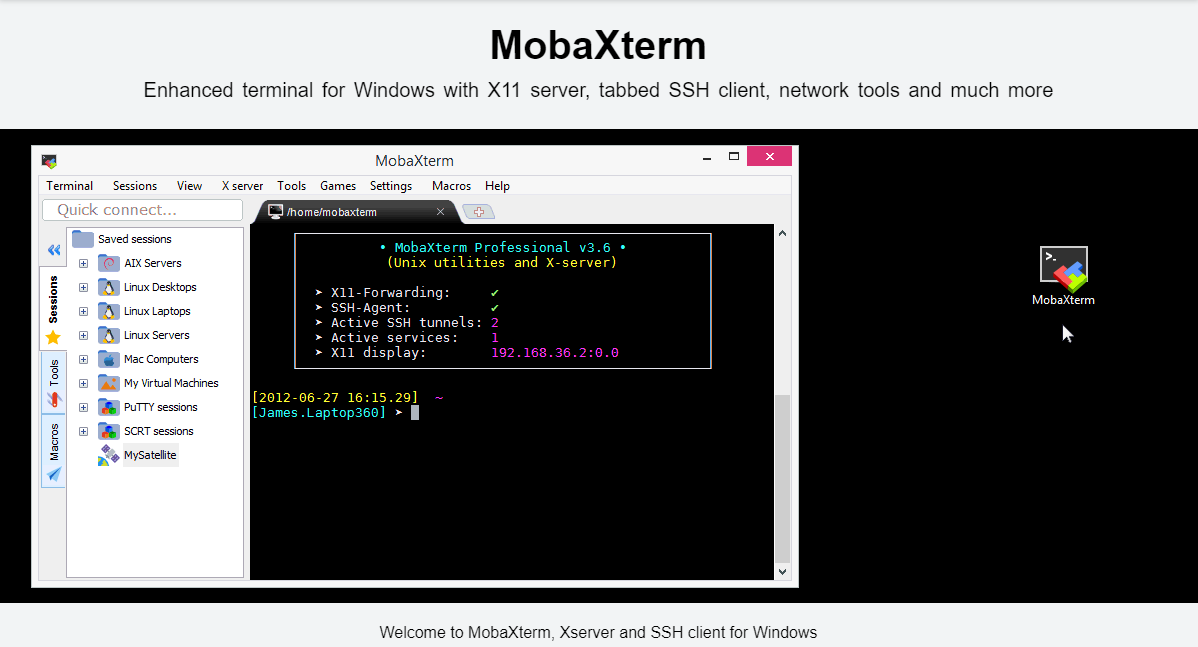Select the Linux Servers label
This screenshot has height=647, width=1198.
pos(157,335)
